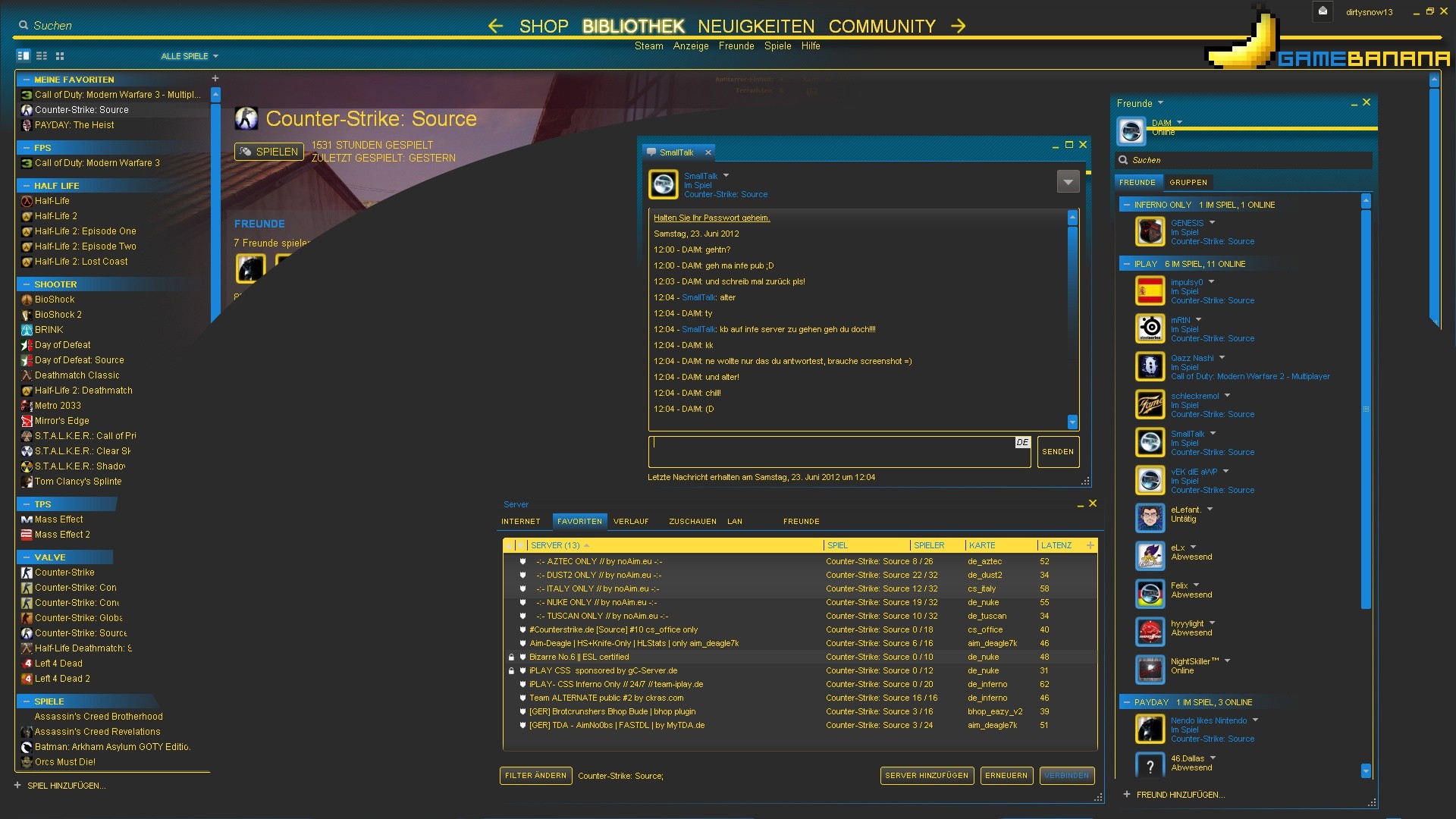Click the Counter-Strike: Source game icon
The image size is (1456, 819).
pyautogui.click(x=246, y=118)
